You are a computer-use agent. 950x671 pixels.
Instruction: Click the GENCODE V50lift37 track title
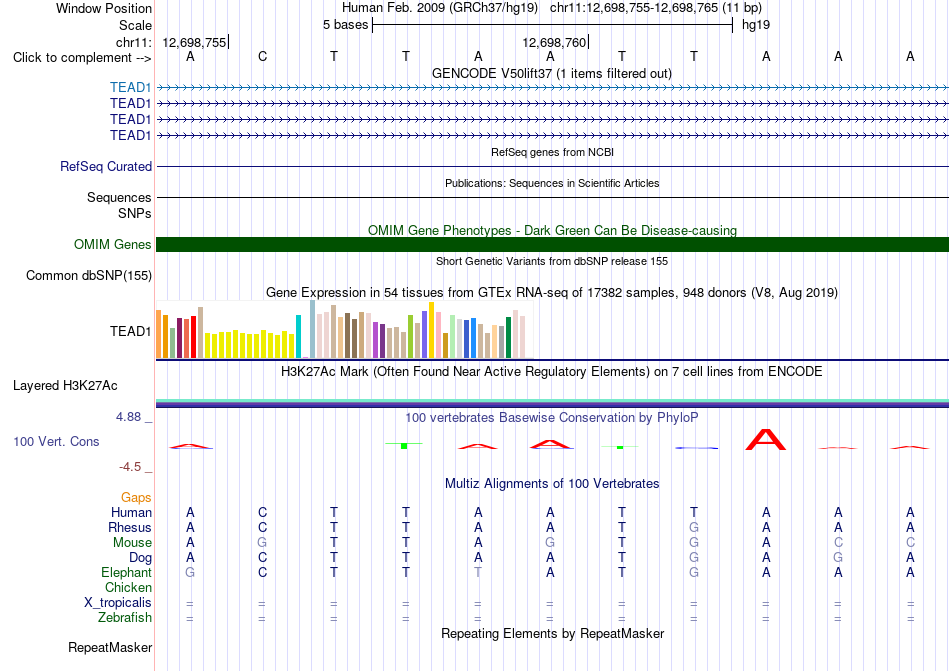(x=551, y=73)
